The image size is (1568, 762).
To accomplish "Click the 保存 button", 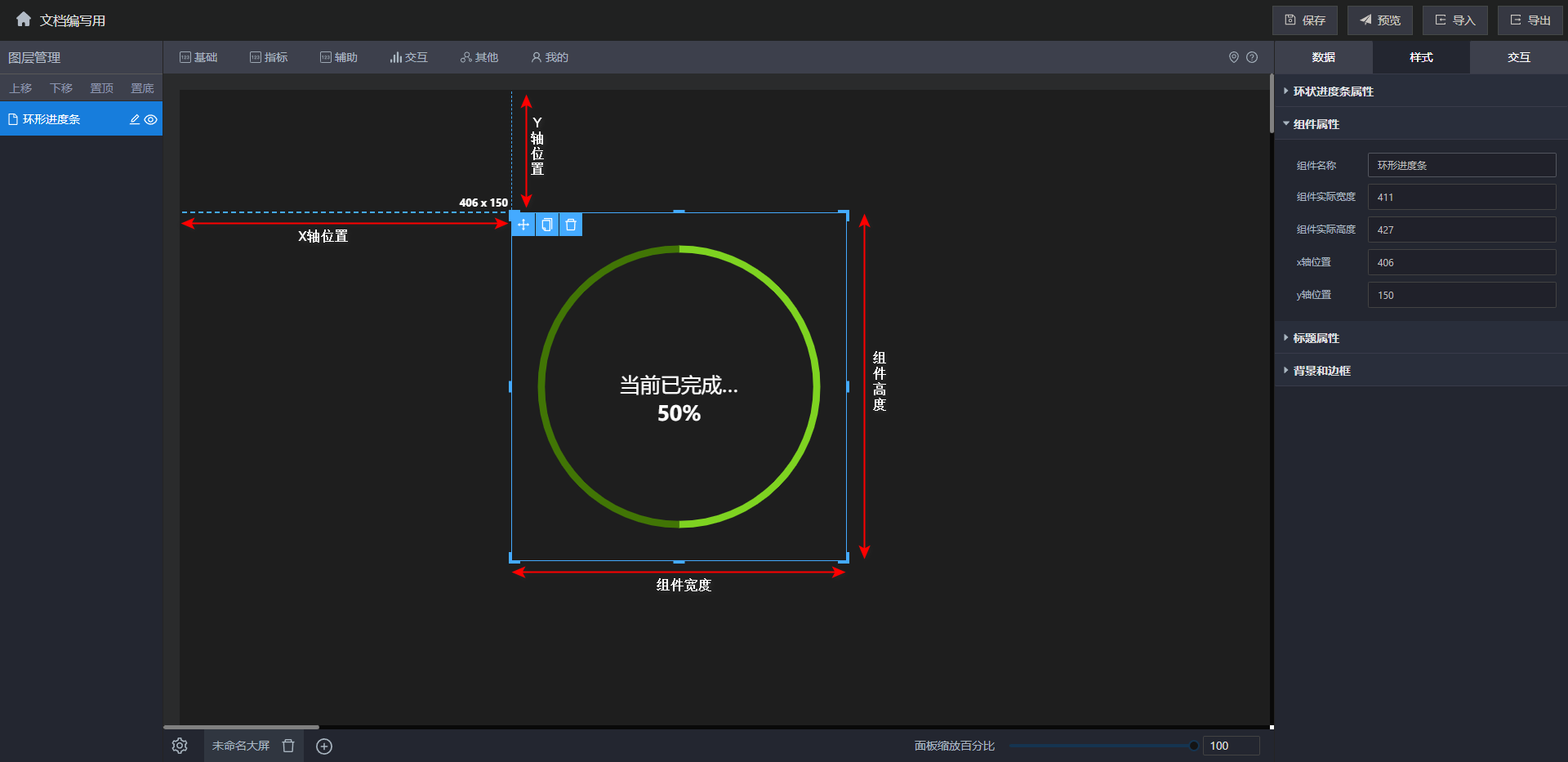I will (1304, 20).
